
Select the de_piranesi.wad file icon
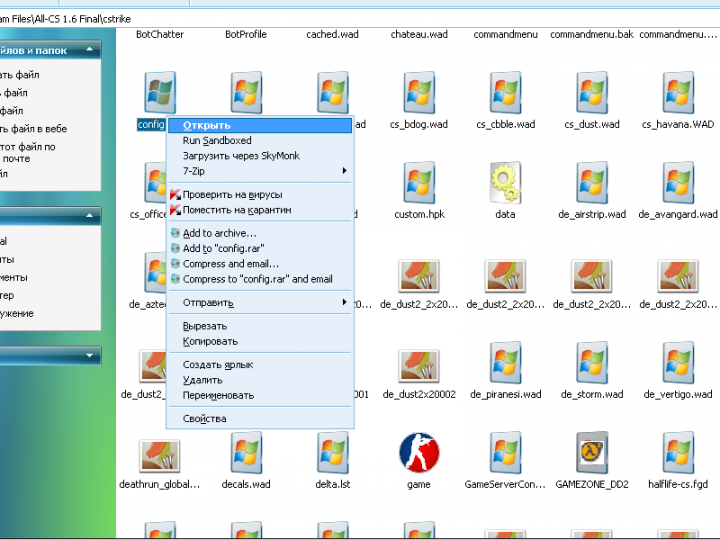tap(506, 362)
